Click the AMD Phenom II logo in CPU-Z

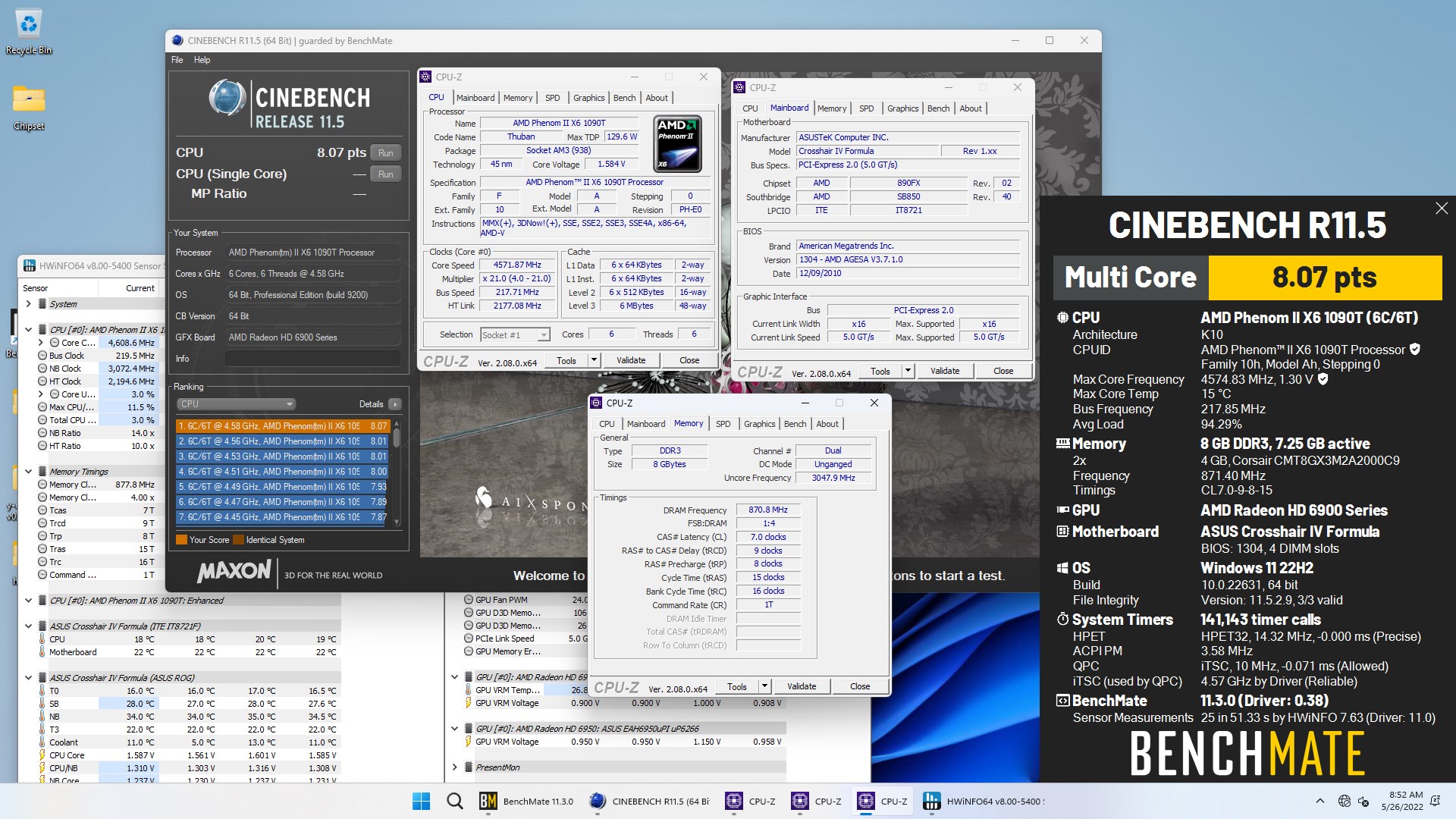pos(676,143)
